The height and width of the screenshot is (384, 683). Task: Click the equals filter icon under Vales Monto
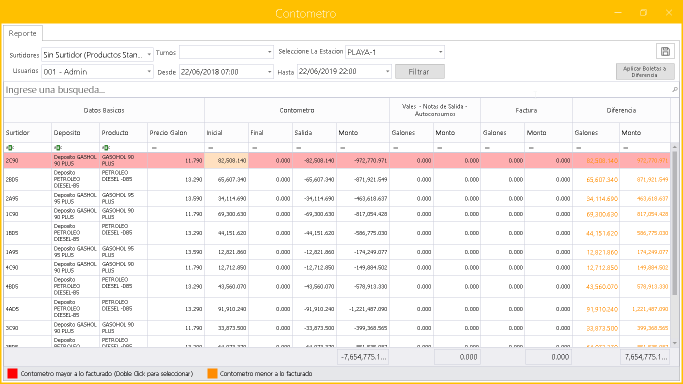pos(440,148)
